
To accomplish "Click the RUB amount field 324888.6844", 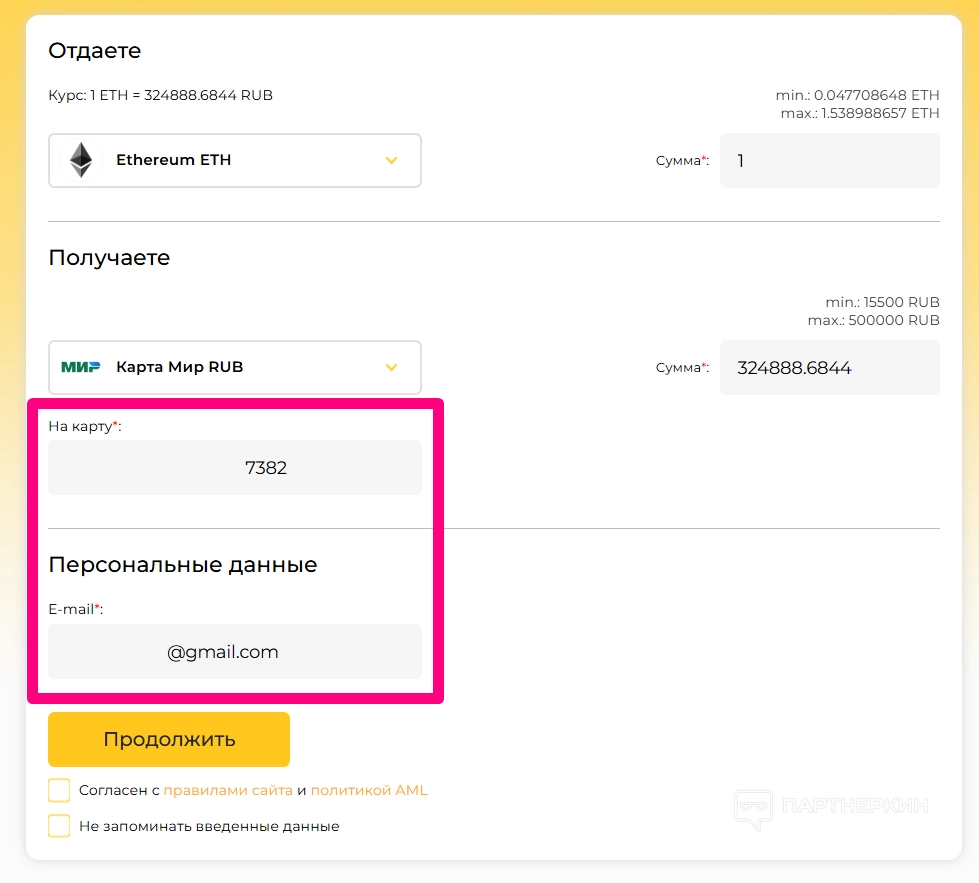I will tap(829, 367).
